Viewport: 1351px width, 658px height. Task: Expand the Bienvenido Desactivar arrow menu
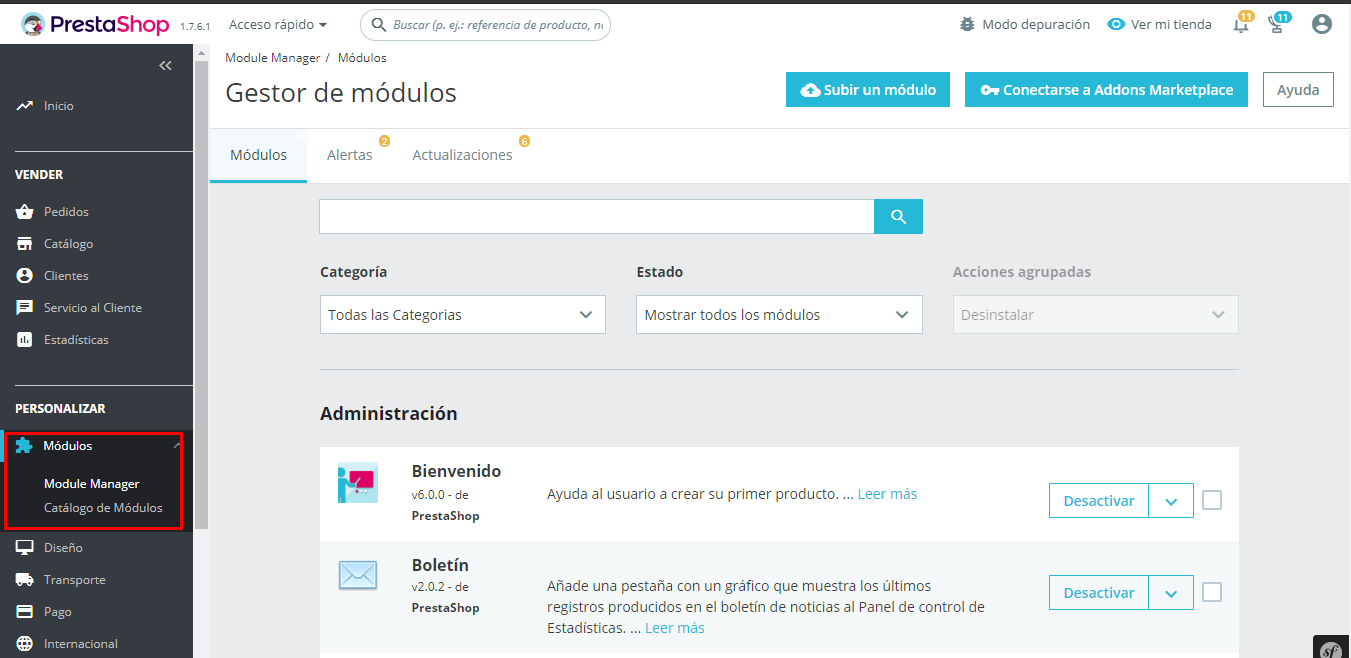(x=1171, y=501)
